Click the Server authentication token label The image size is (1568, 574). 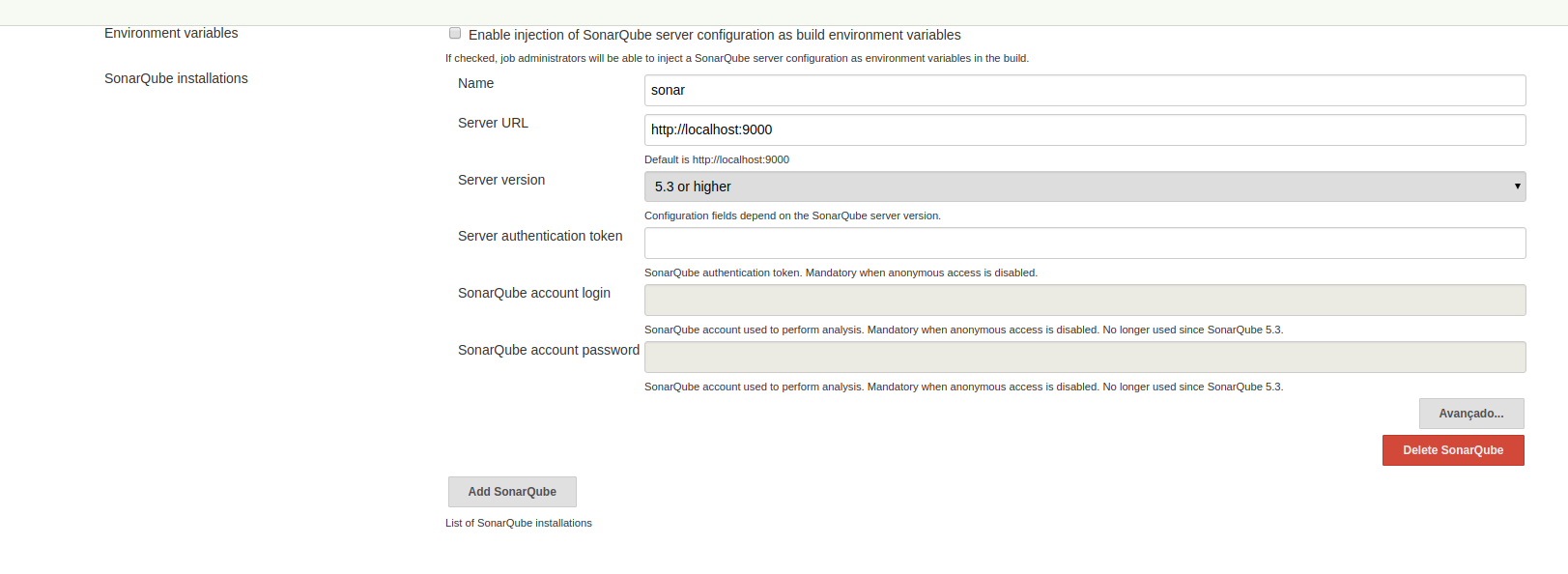(x=540, y=236)
